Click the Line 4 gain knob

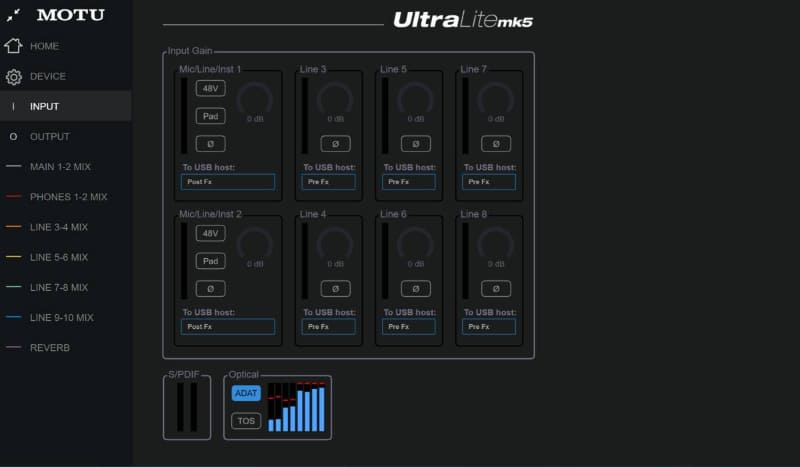tap(335, 244)
